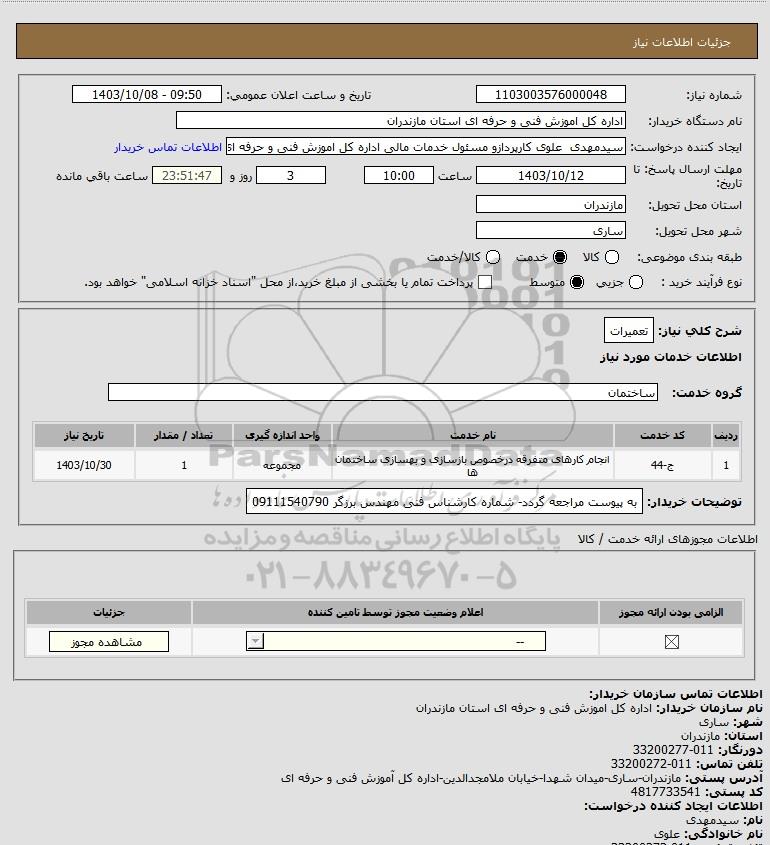Click the تاریخ نیاز column header
This screenshot has height=845, width=770.
pyautogui.click(x=84, y=435)
